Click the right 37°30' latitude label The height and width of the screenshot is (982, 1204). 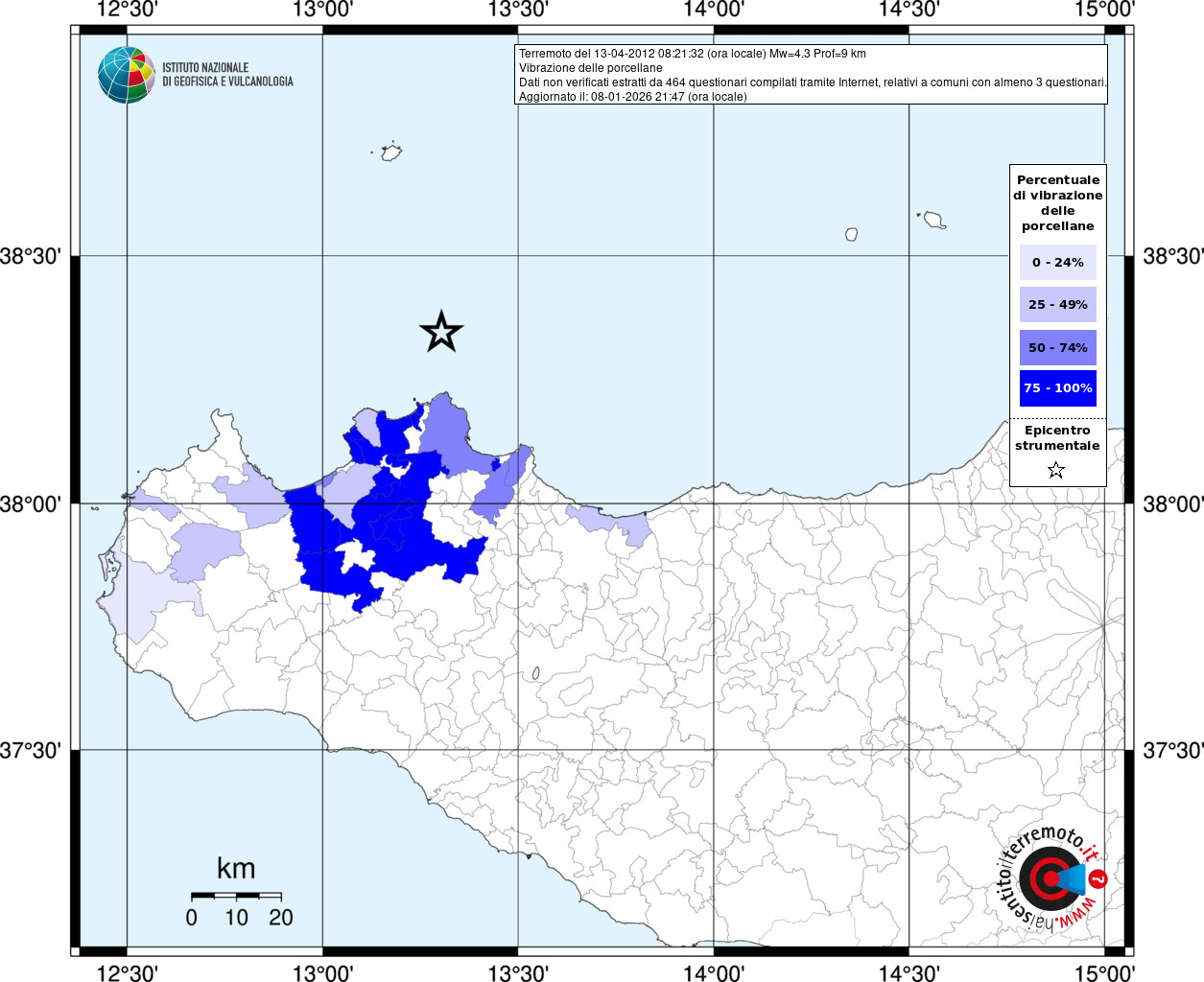tap(1172, 750)
